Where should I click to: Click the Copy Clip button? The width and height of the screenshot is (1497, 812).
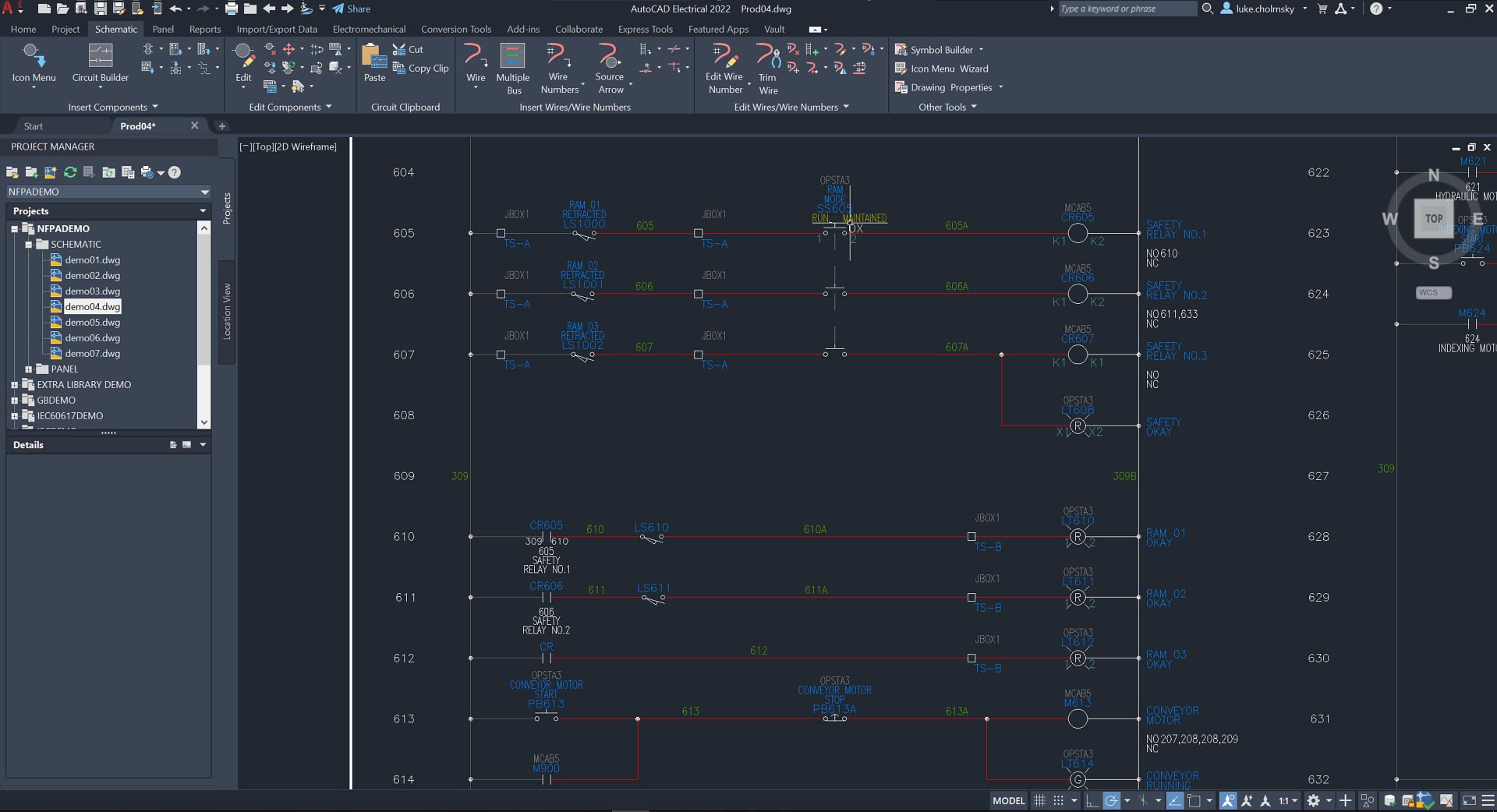[x=421, y=69]
